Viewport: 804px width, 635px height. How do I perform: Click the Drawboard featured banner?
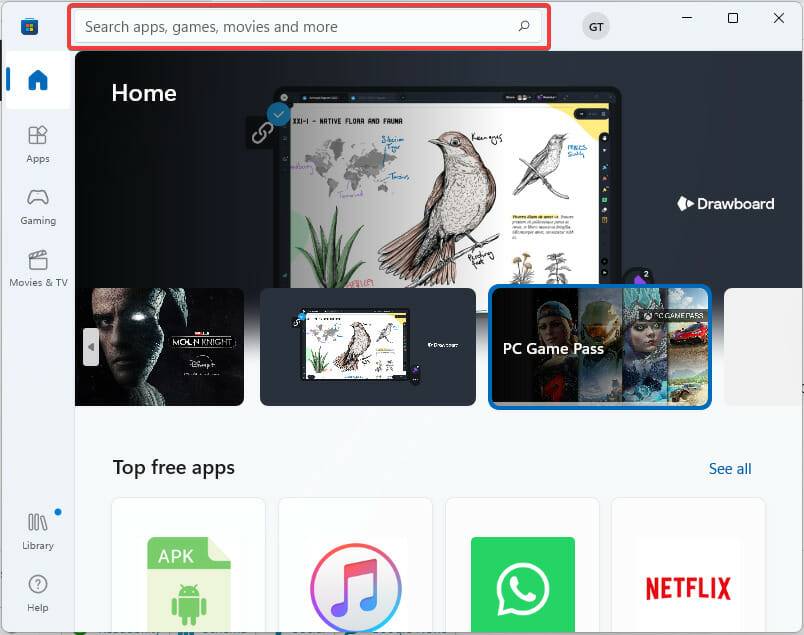pos(725,203)
